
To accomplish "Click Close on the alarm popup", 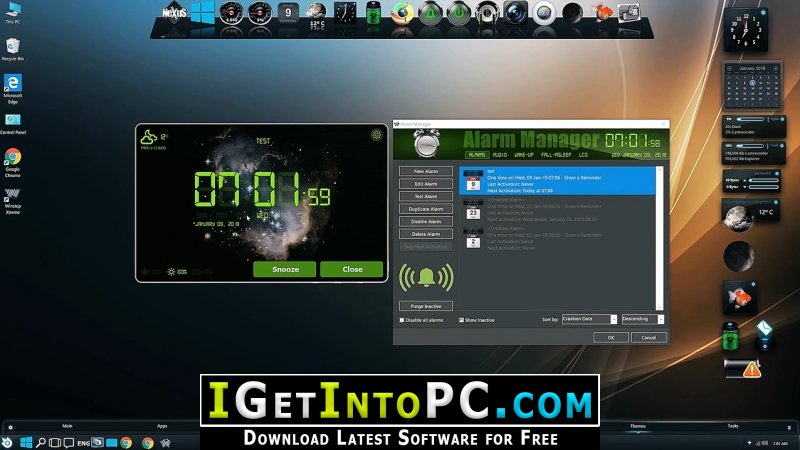I will (x=352, y=269).
